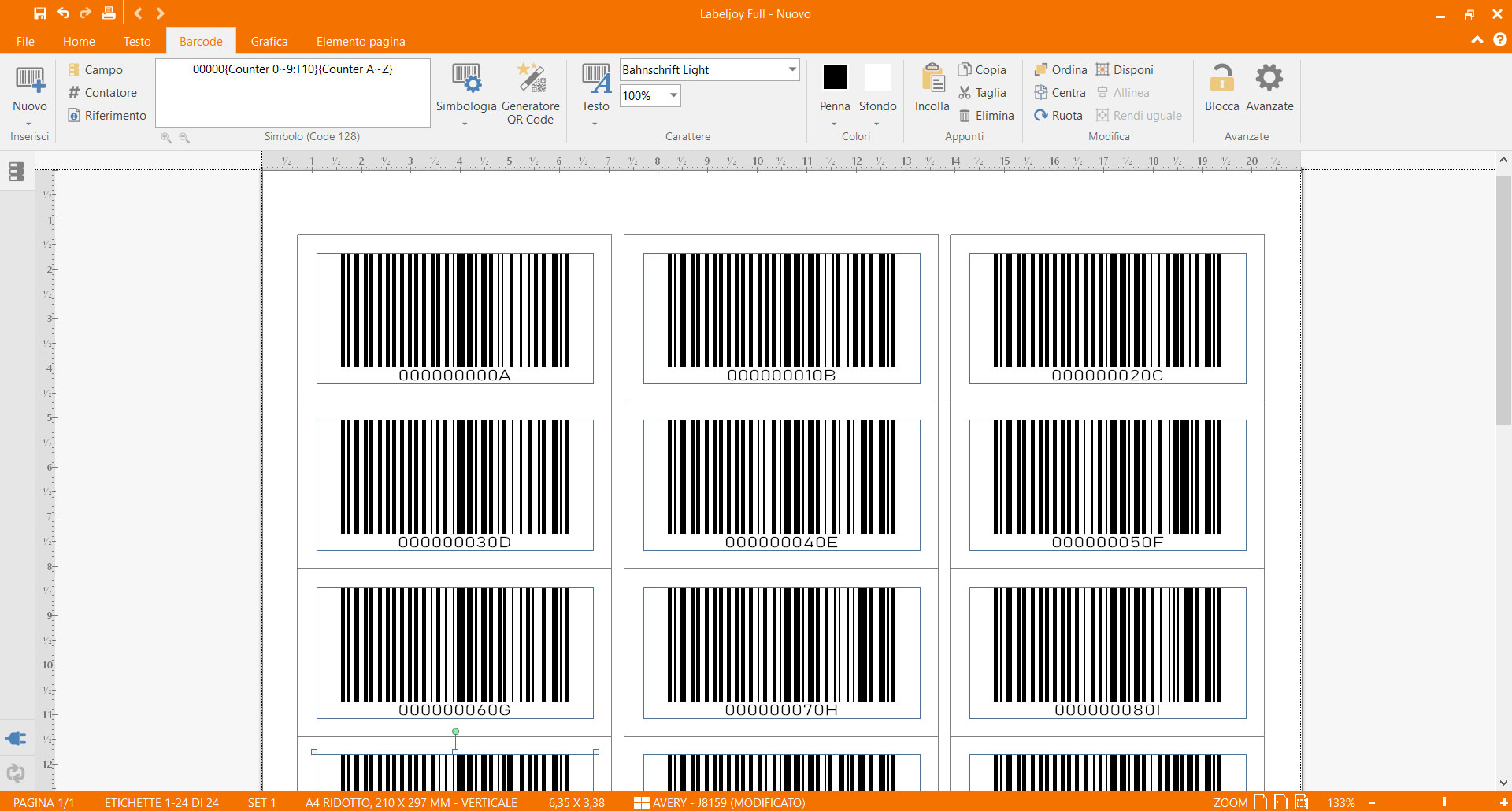Image resolution: width=1512 pixels, height=811 pixels.
Task: Insert a new barcode with Nuovo
Action: 30,88
